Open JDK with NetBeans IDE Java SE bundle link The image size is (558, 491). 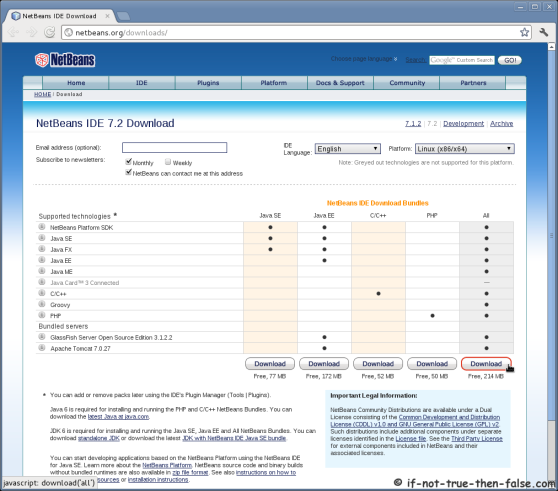point(235,438)
